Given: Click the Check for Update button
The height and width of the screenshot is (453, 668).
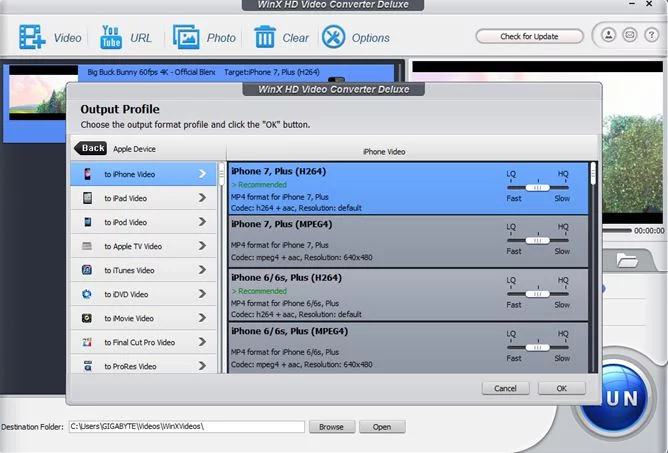Looking at the screenshot, I should [529, 36].
